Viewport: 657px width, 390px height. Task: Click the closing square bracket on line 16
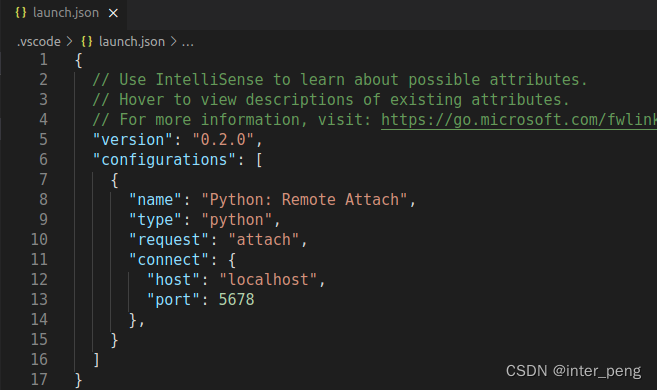(96, 360)
